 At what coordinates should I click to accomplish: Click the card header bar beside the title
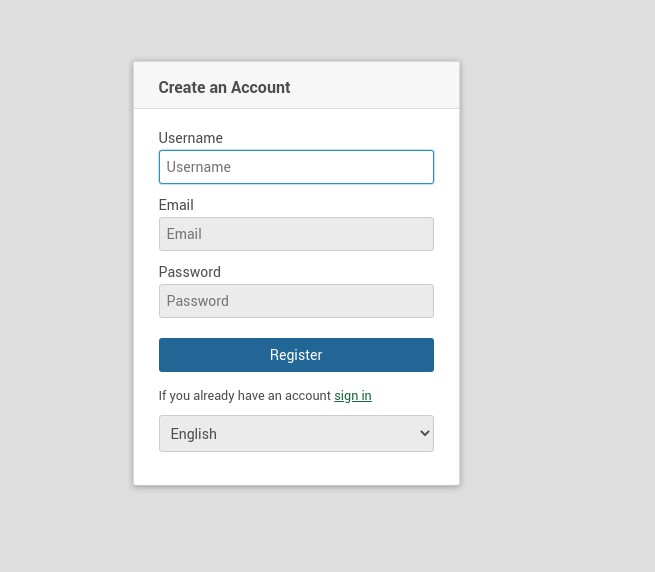point(380,86)
